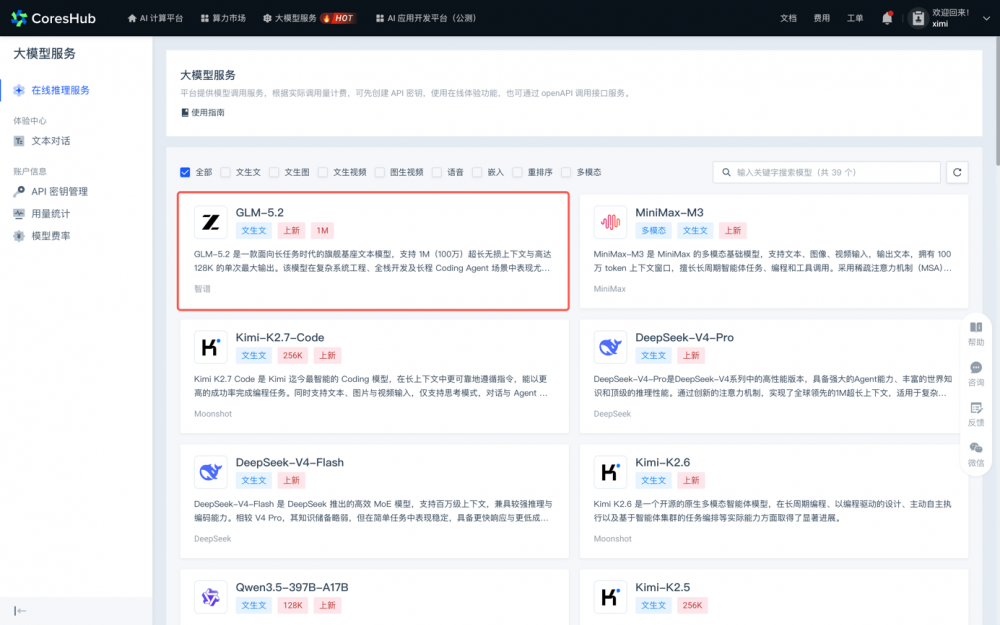
Task: Refresh the model list
Action: pos(957,172)
